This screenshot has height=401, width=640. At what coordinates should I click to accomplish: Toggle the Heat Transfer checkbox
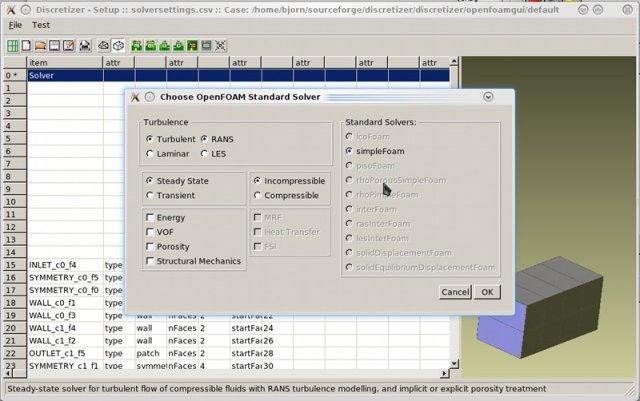tap(287, 232)
